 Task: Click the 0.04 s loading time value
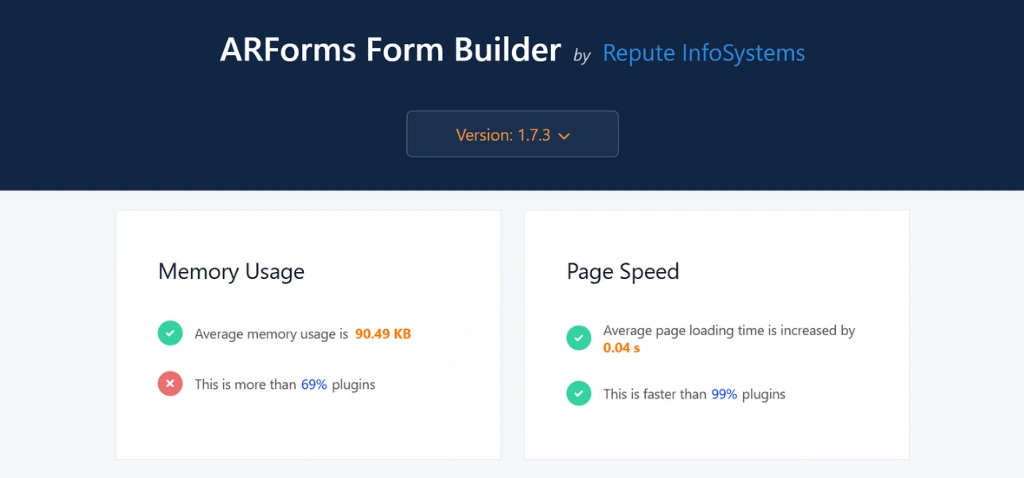pyautogui.click(x=621, y=348)
